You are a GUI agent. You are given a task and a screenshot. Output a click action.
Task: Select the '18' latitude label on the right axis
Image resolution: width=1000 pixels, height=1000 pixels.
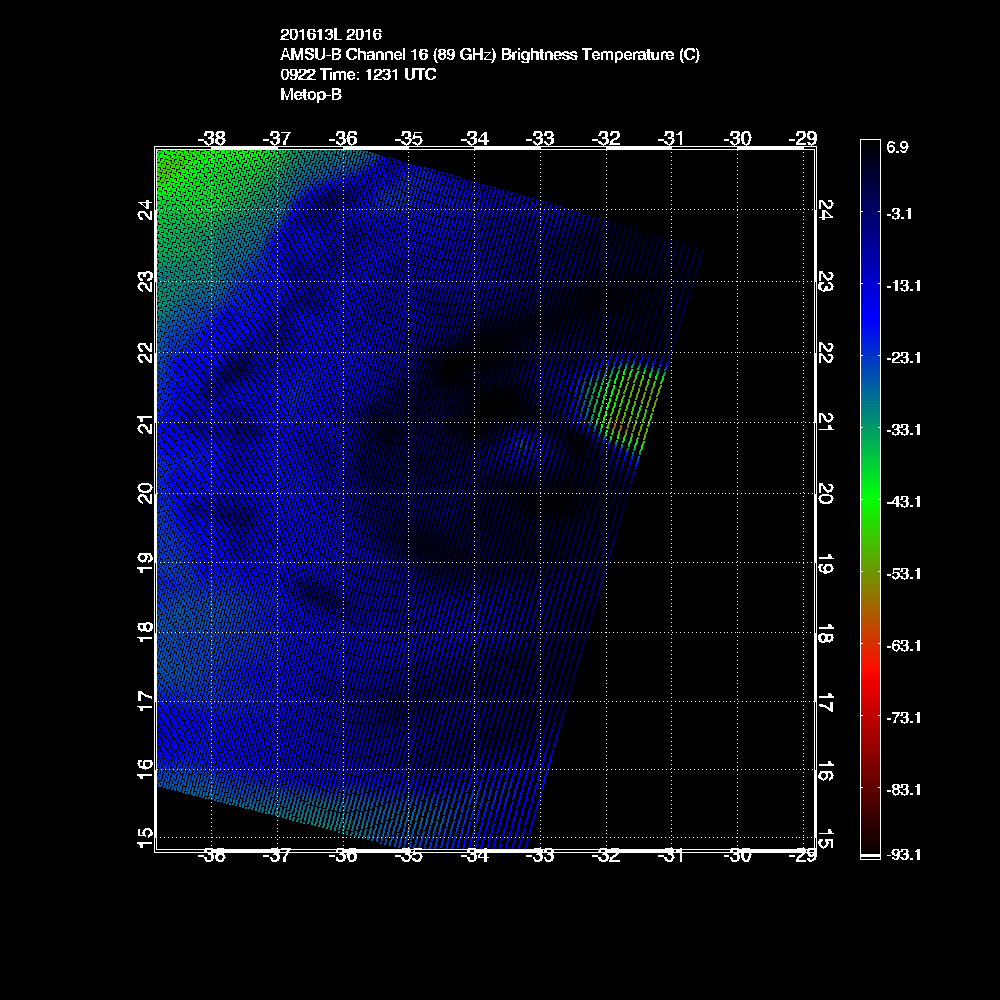coord(825,634)
